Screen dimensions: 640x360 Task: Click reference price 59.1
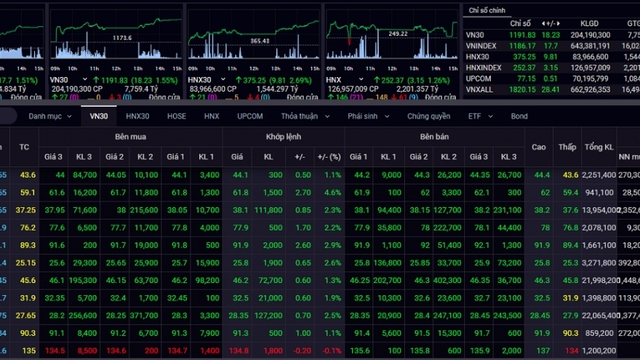27,193
